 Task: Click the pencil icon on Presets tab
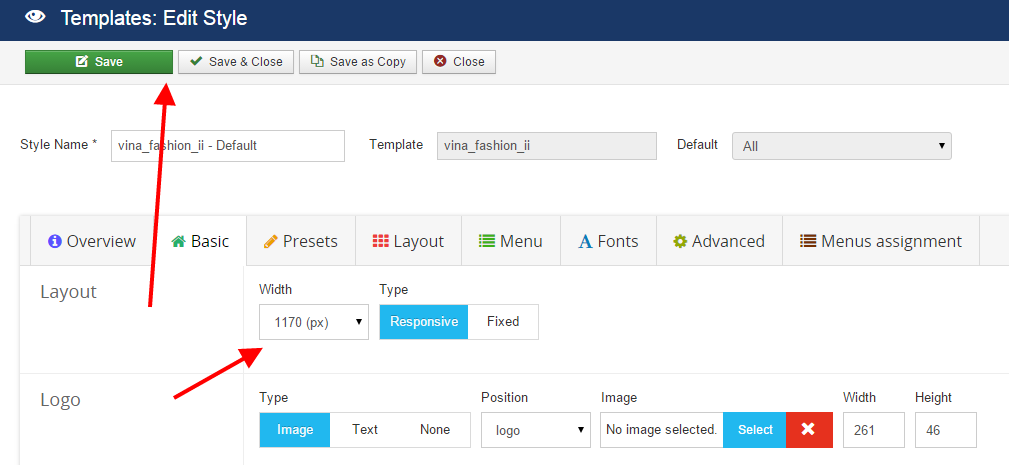[270, 241]
